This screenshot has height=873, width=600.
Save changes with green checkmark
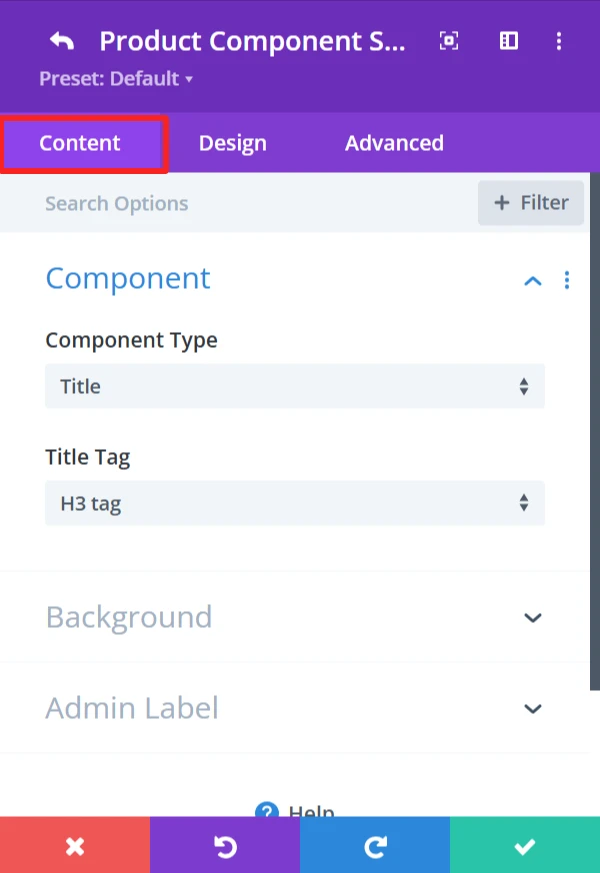point(525,846)
